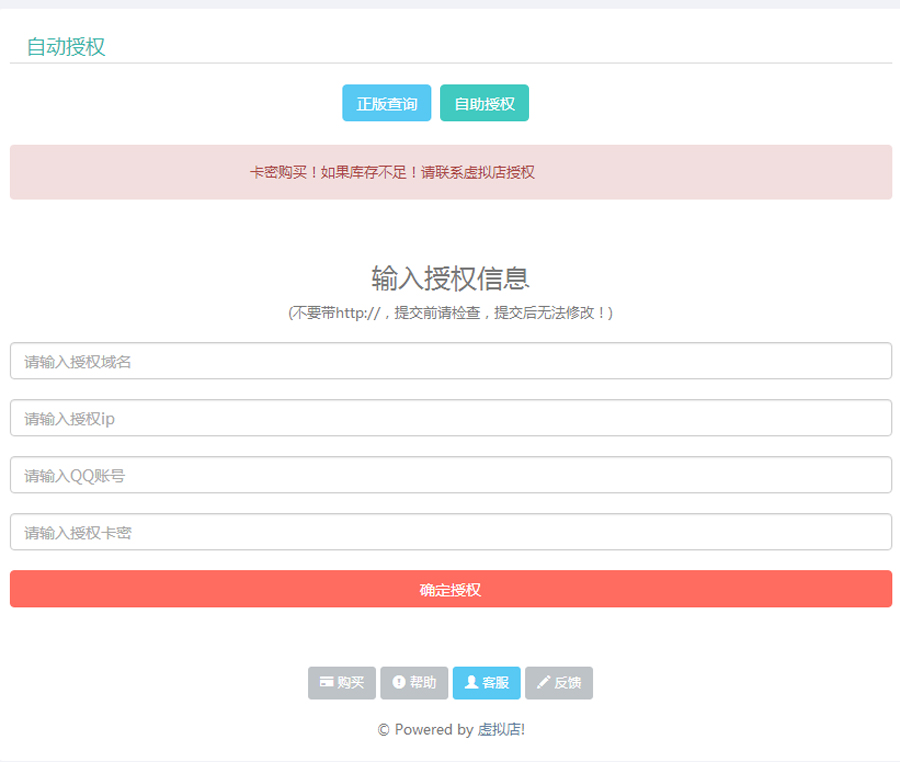The height and width of the screenshot is (762, 900).
Task: Send feedback via the 反馈 label
Action: point(568,683)
